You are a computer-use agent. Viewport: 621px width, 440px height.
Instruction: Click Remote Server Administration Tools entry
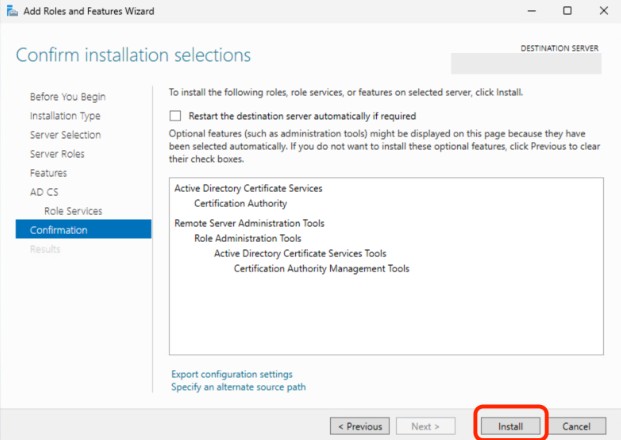pyautogui.click(x=249, y=223)
